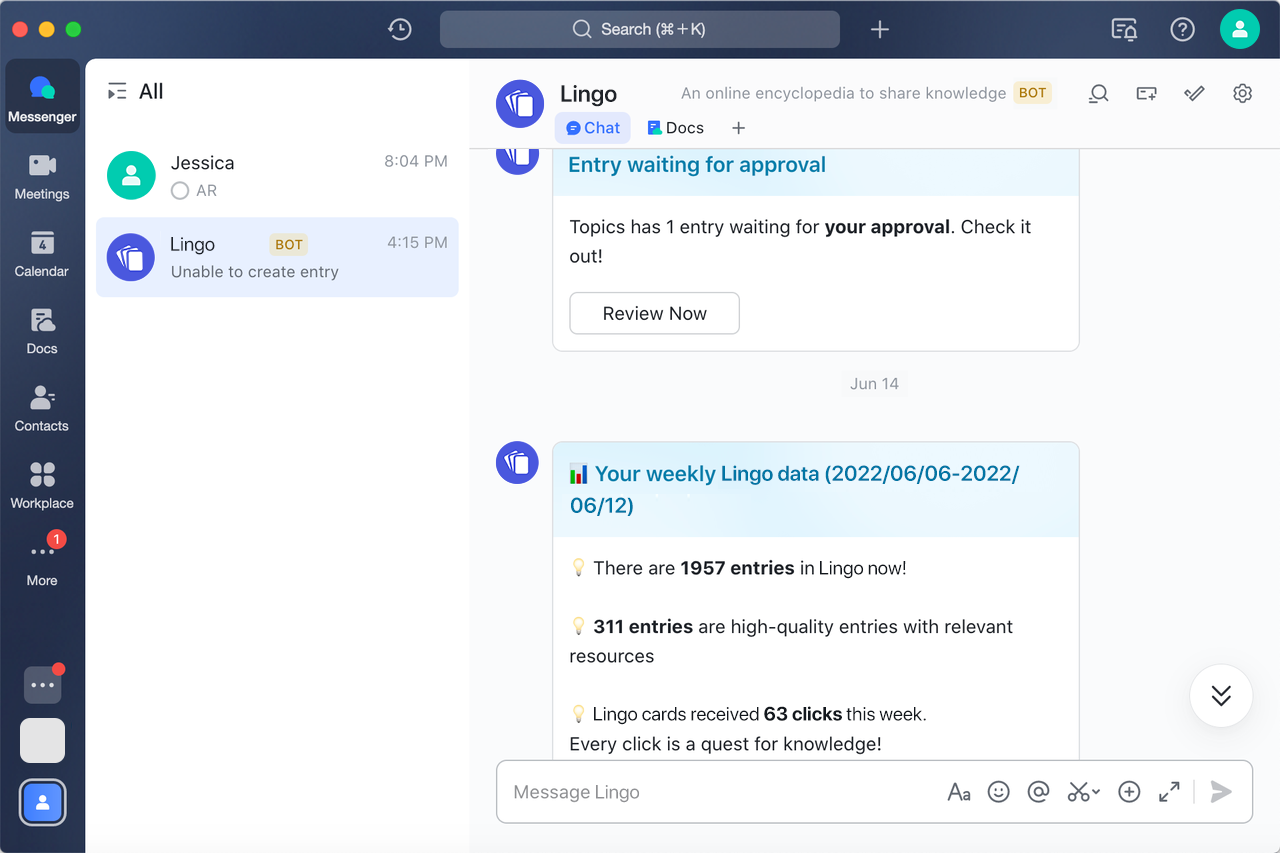The height and width of the screenshot is (853, 1280).
Task: Select the Chat tab
Action: pyautogui.click(x=593, y=128)
